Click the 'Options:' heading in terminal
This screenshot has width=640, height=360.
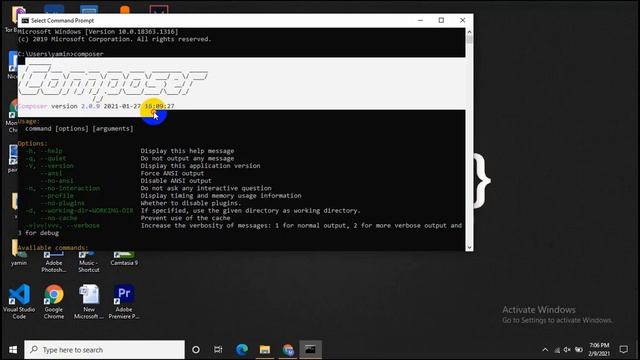[x=33, y=144]
